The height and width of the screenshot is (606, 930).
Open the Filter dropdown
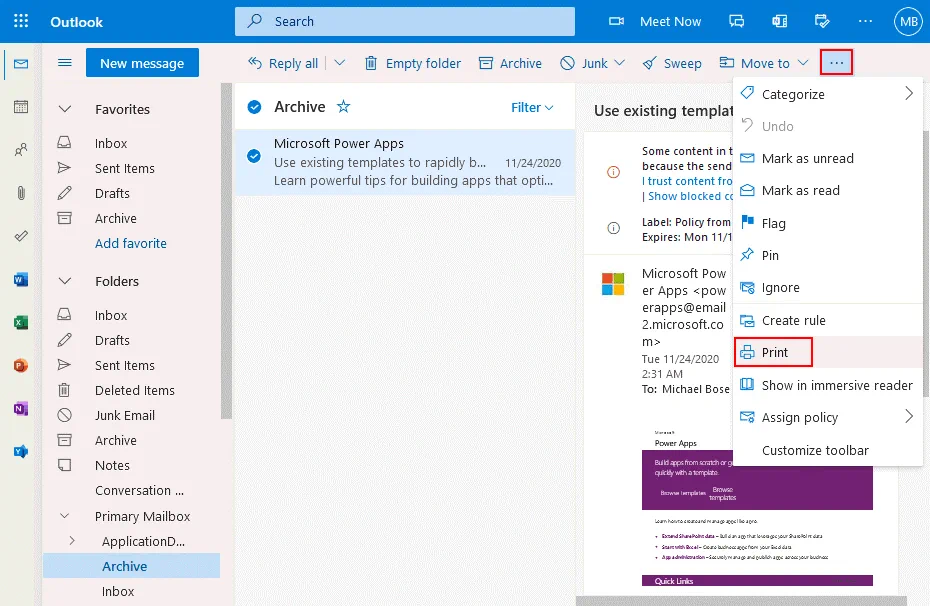(532, 107)
